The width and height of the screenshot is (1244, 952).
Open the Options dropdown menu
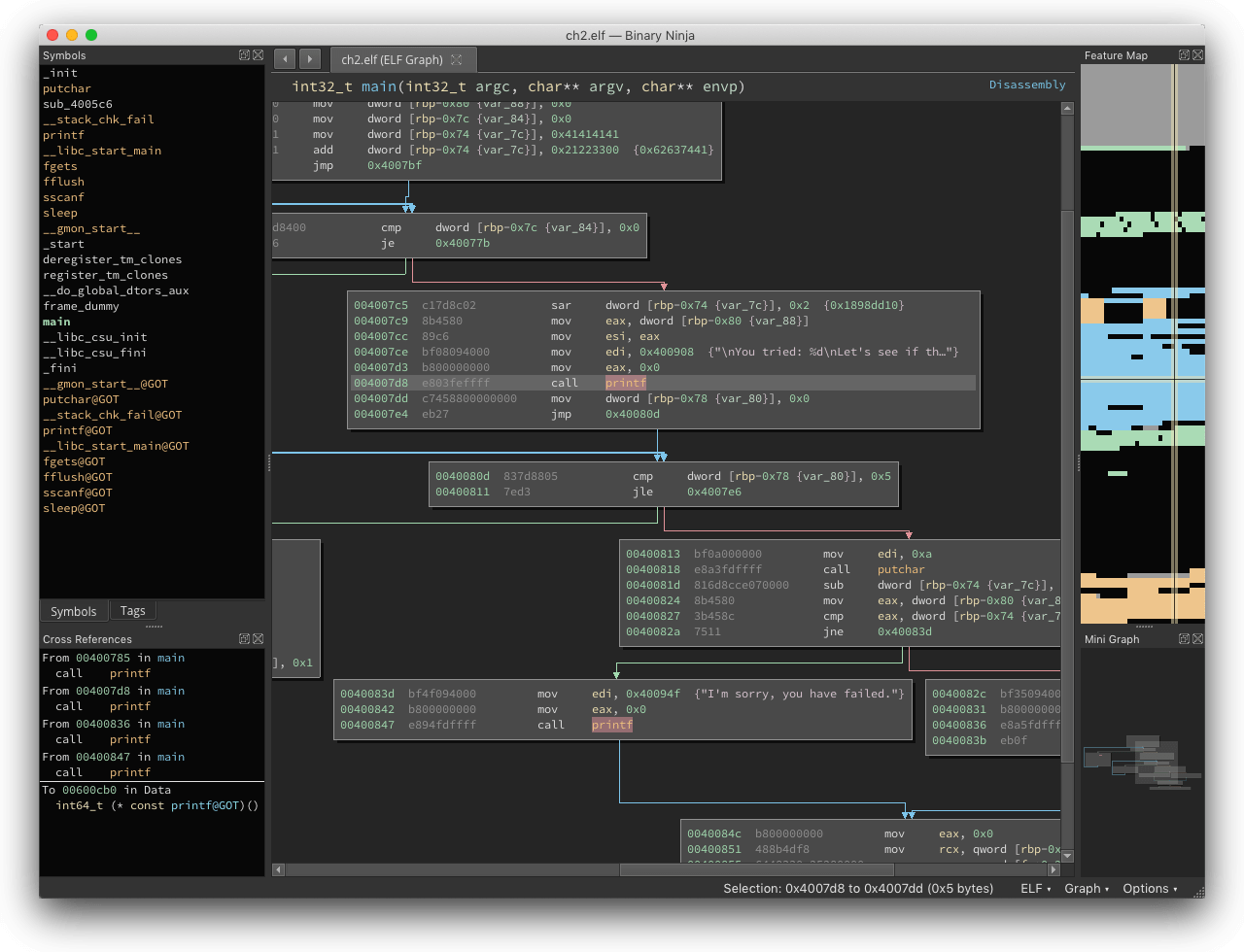1150,888
